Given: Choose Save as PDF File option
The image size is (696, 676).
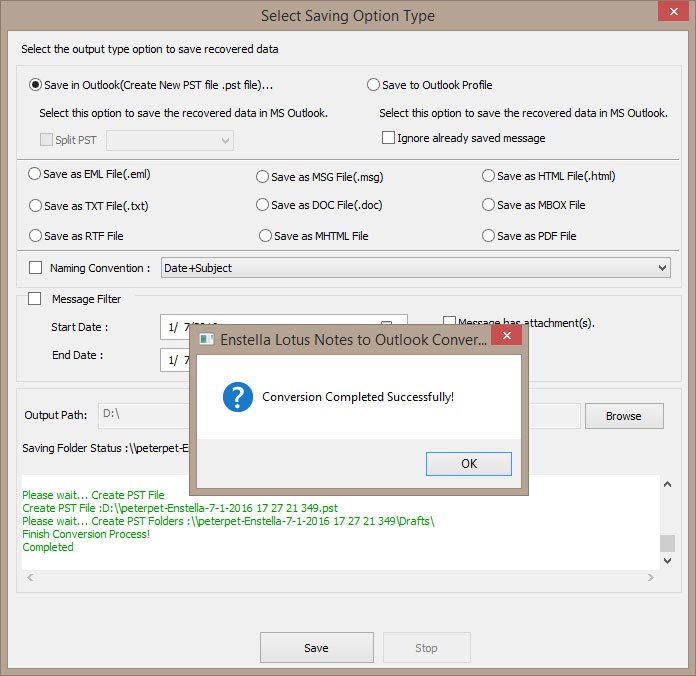Looking at the screenshot, I should point(488,236).
